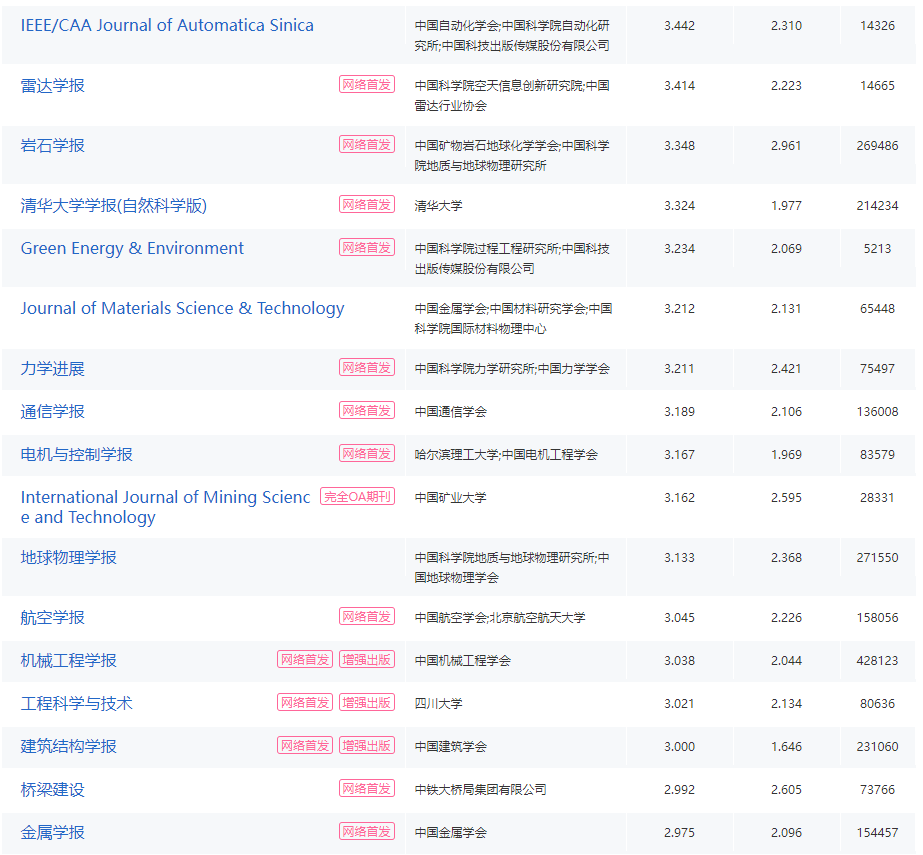Select the value 1.977 in the 清华大学学报 row

click(786, 206)
